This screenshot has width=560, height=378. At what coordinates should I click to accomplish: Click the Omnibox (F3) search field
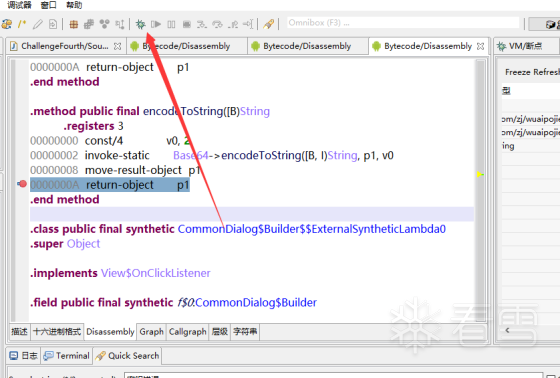pos(403,23)
